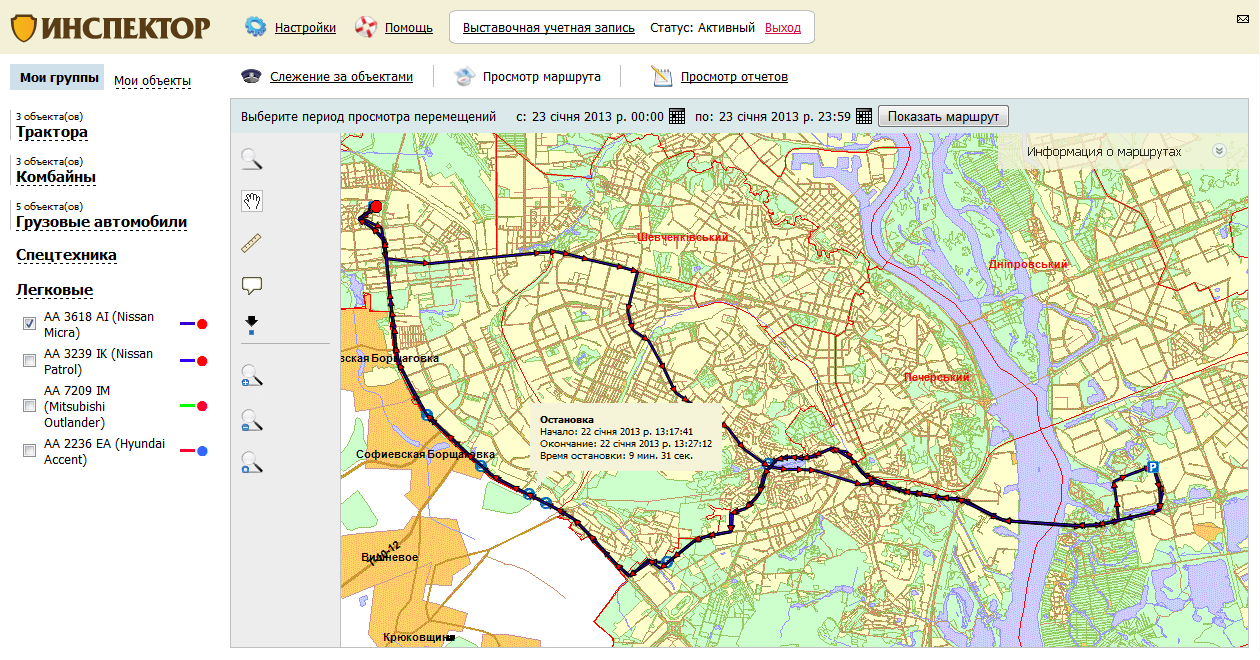1260x660 pixels.
Task: Click the Help lifebuoy icon
Action: click(365, 27)
